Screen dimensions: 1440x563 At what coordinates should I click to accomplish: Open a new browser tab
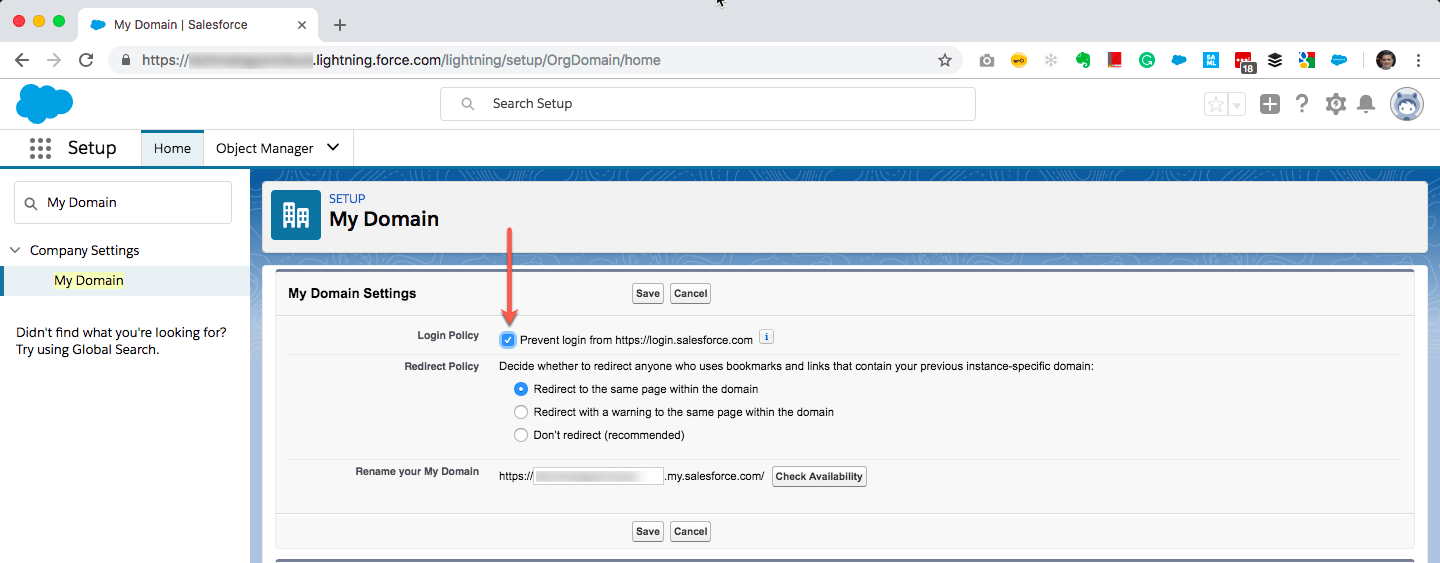pos(340,25)
